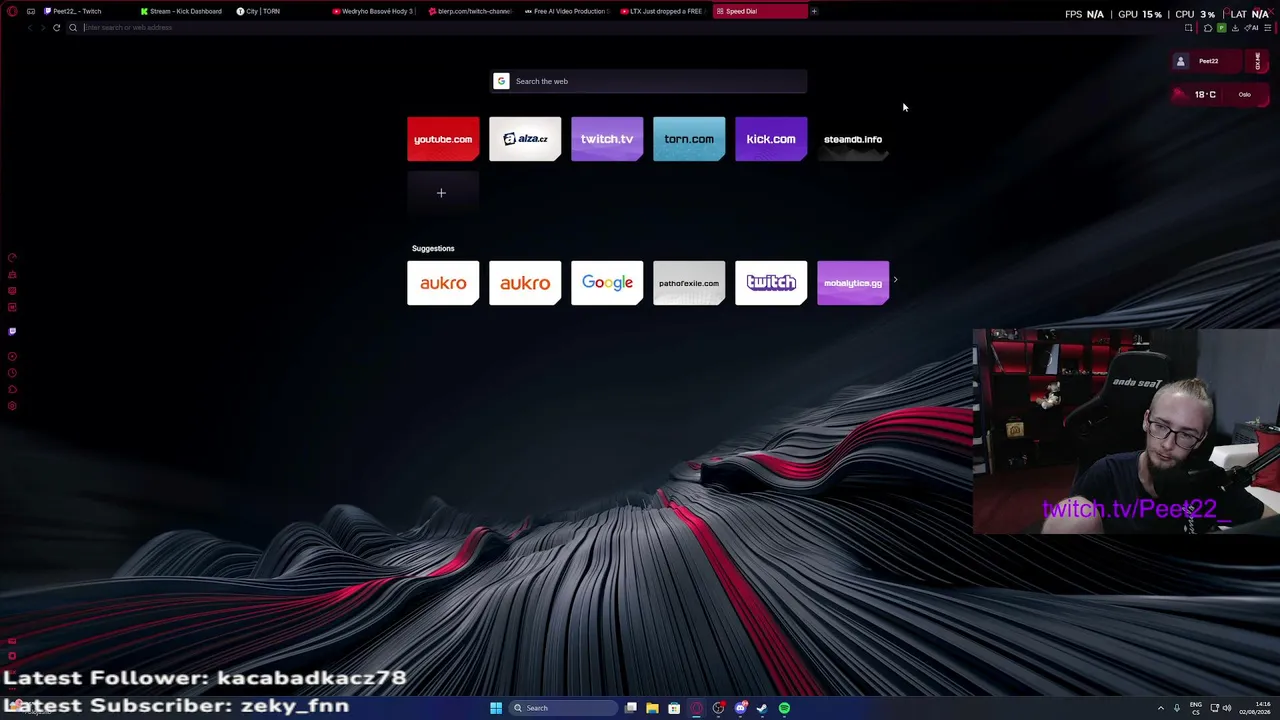Screen dimensions: 1280x720
Task: Show more suggestions with the right arrow
Action: pyautogui.click(x=895, y=281)
